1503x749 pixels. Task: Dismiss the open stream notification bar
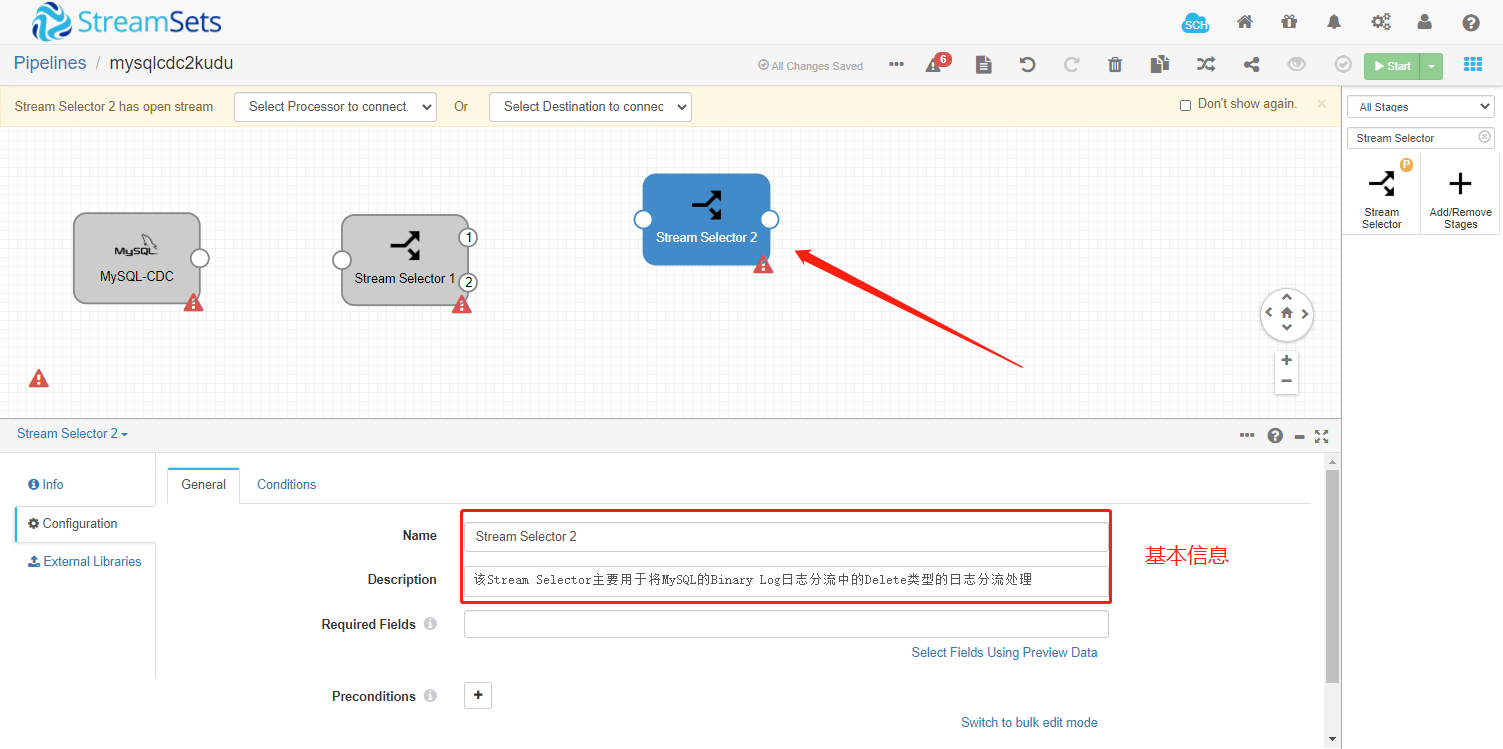tap(1322, 103)
